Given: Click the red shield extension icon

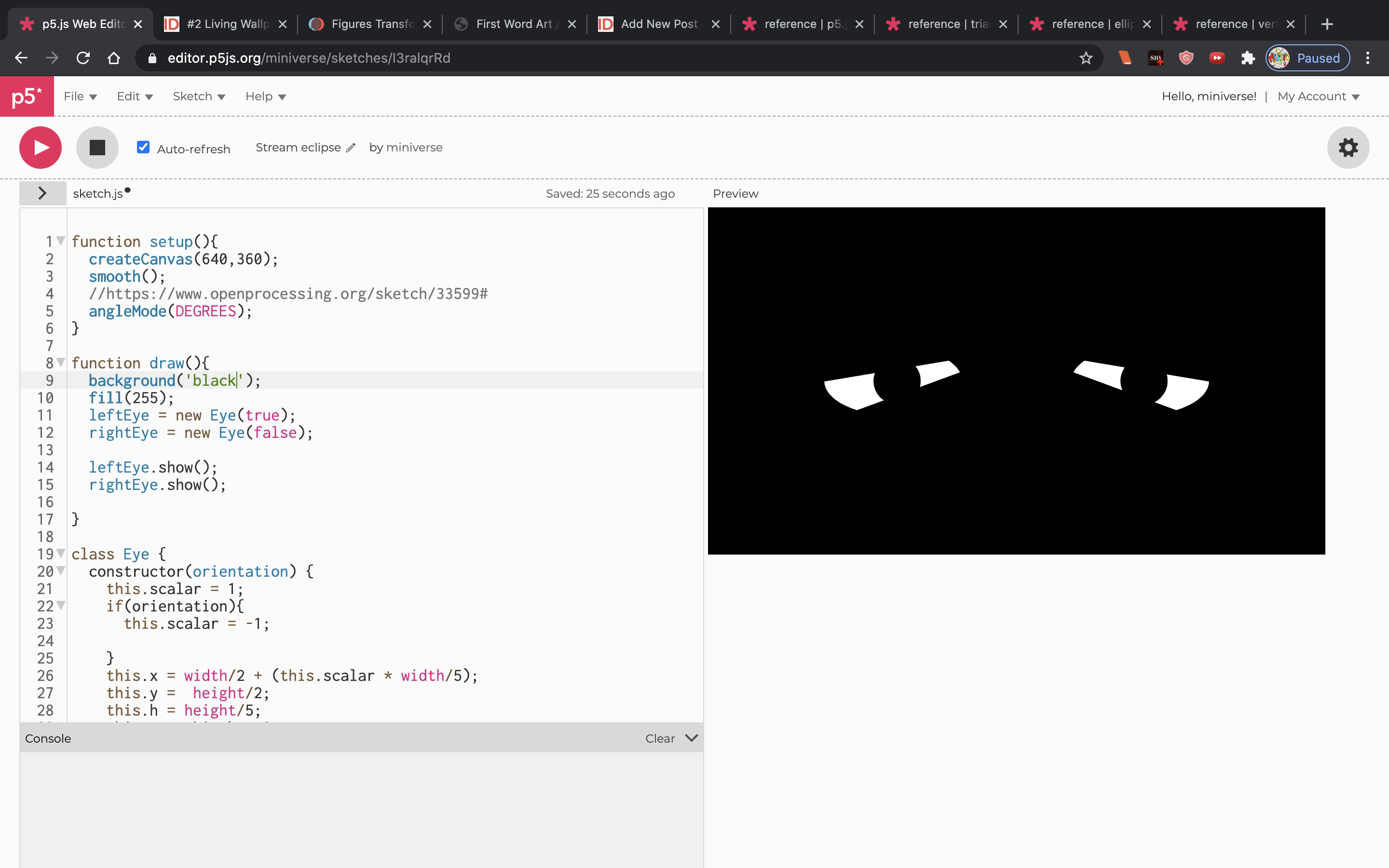Looking at the screenshot, I should click(x=1186, y=58).
